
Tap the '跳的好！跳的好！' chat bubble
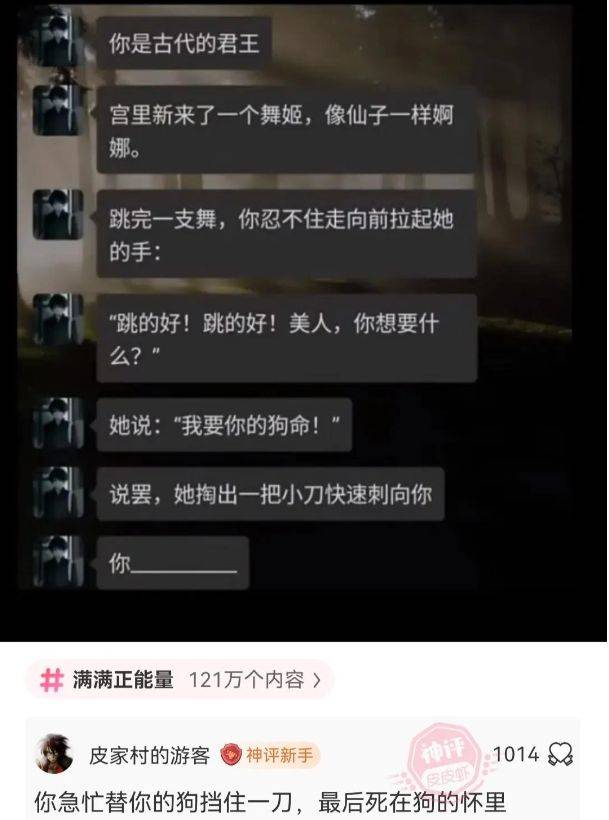[x=286, y=338]
